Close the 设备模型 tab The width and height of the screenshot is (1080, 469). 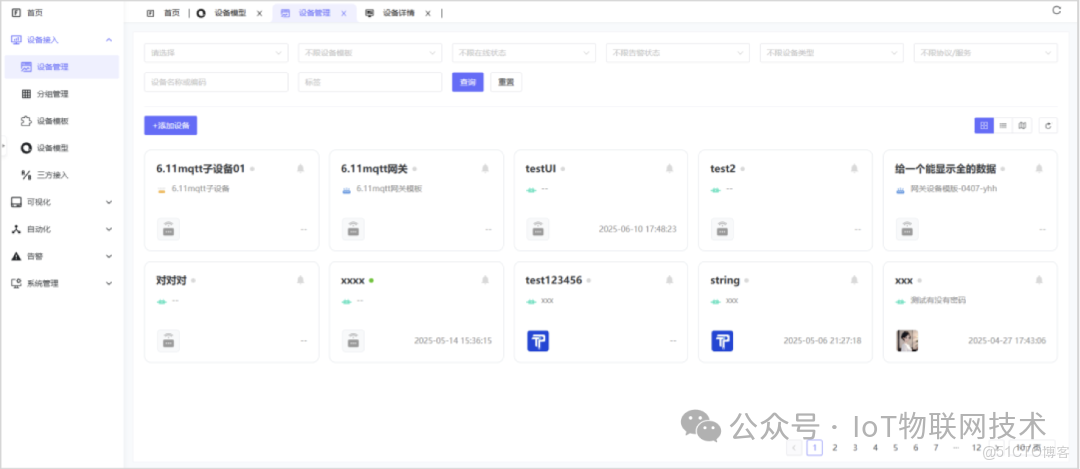(259, 13)
